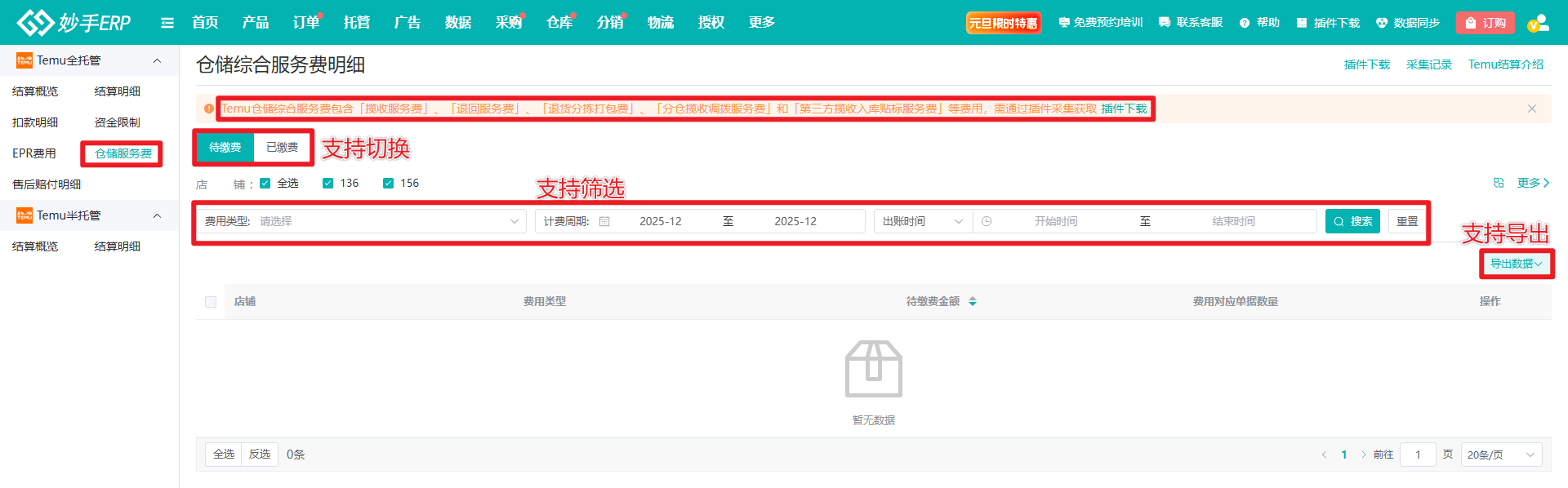This screenshot has width=1568, height=488.
Task: Go to the next page arrow
Action: pyautogui.click(x=1364, y=455)
